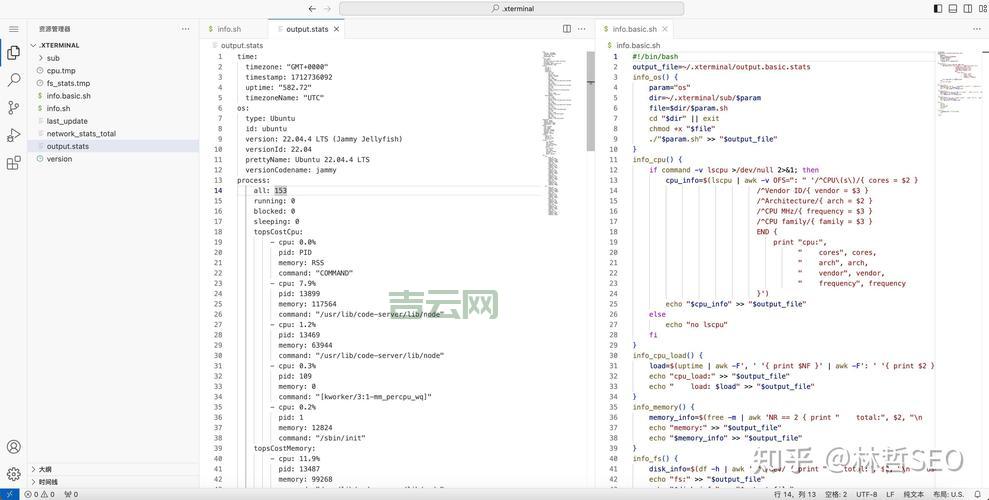Viewport: 989px width, 500px height.
Task: Click the UTF-8 encoding in status bar
Action: [x=867, y=494]
